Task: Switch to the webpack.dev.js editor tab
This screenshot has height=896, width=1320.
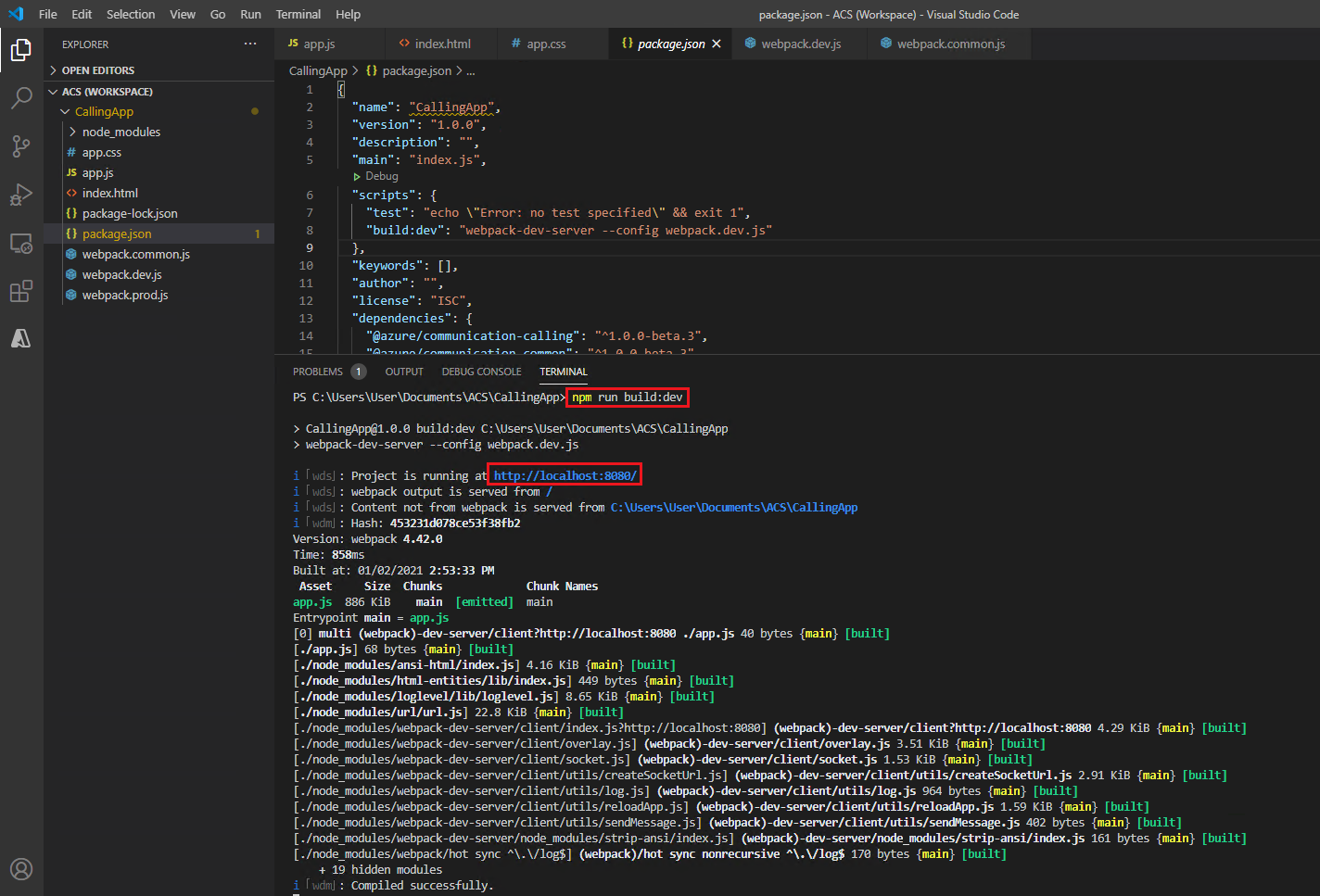Action: pyautogui.click(x=801, y=44)
